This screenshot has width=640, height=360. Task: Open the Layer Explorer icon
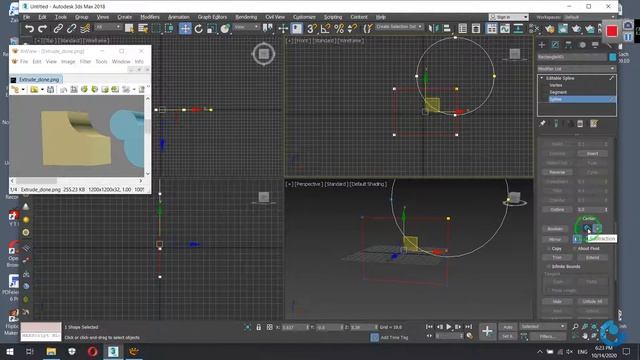(x=476, y=28)
